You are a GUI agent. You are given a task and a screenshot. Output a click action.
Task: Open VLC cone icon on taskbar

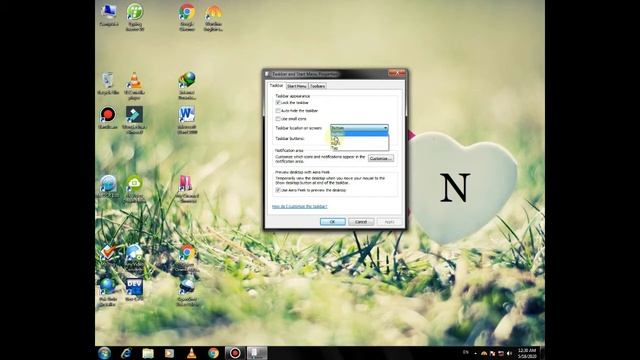[191, 353]
